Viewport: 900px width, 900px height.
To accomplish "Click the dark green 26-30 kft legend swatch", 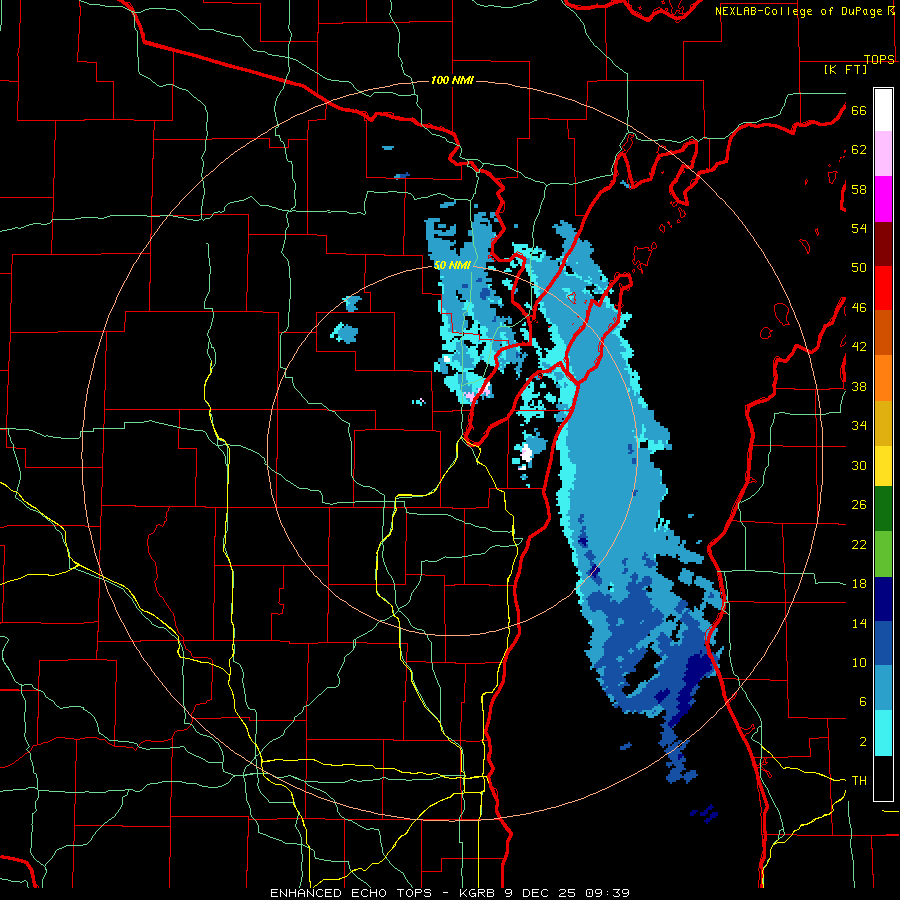I will tap(883, 509).
